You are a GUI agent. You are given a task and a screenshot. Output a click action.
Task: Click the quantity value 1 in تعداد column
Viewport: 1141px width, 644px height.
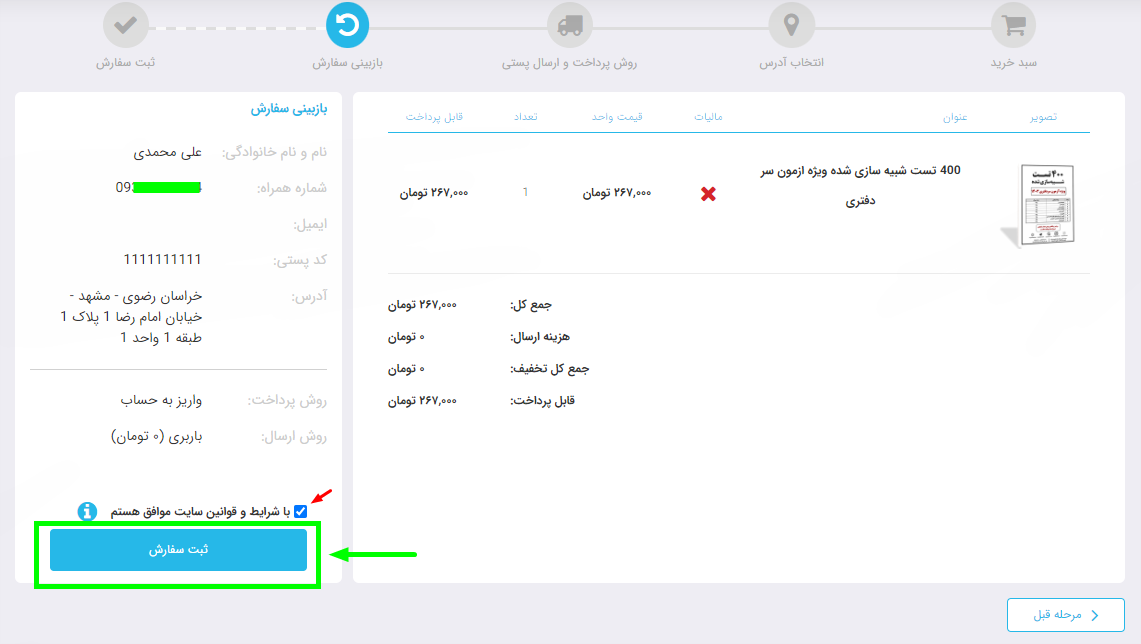coord(525,192)
